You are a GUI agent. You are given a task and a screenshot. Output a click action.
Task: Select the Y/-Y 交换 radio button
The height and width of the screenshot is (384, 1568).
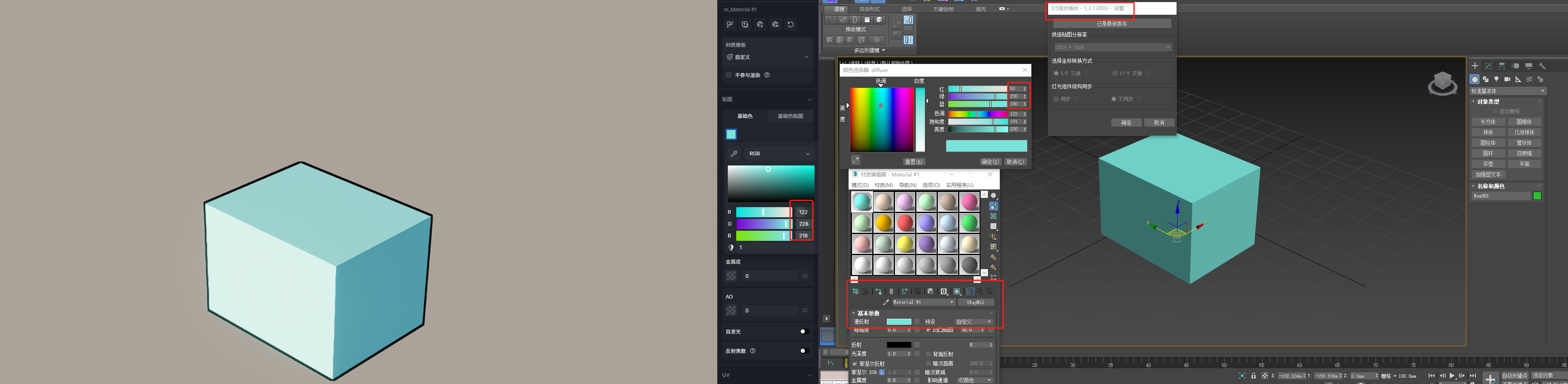[x=1115, y=73]
